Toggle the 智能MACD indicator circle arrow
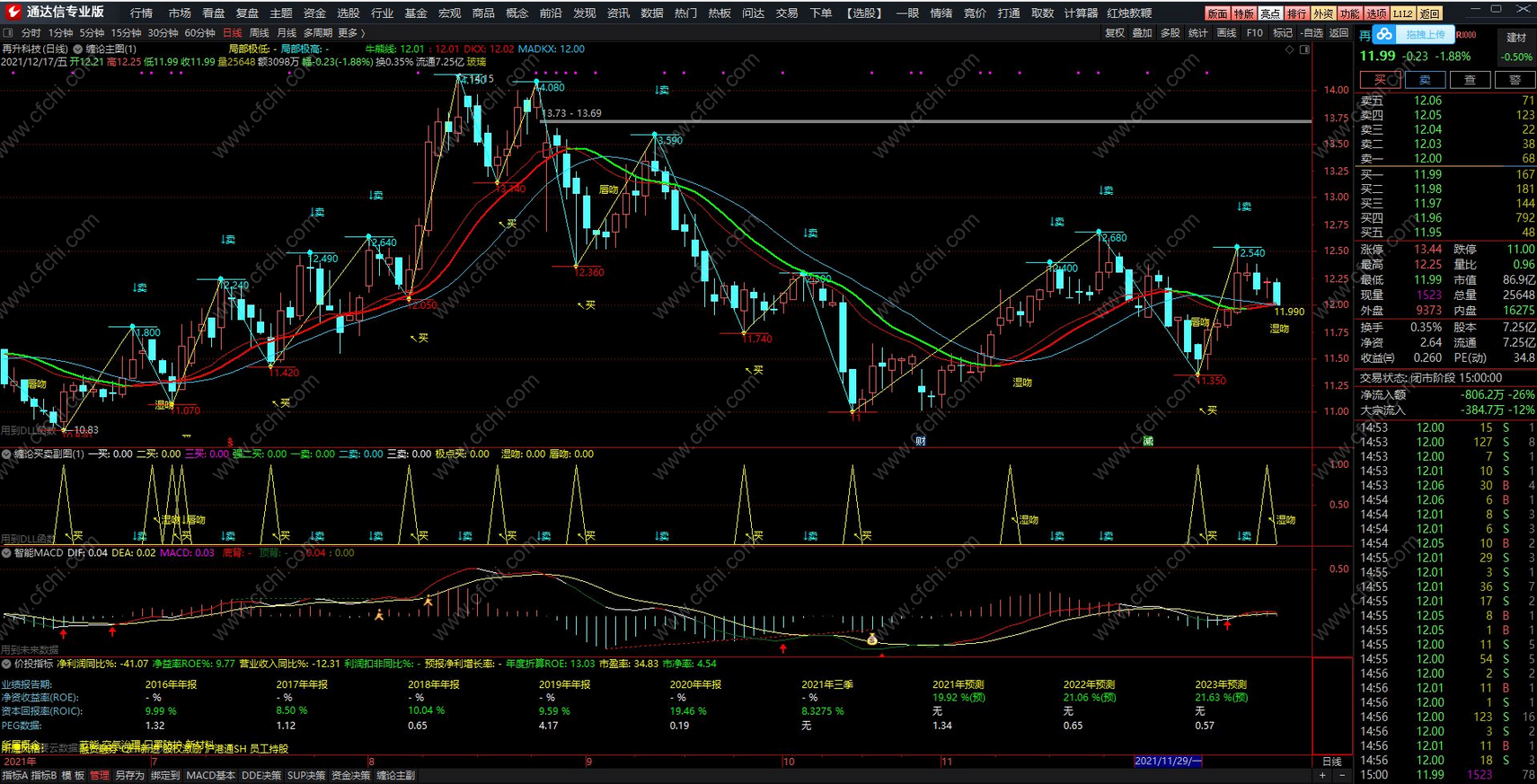The height and width of the screenshot is (784, 1537). click(x=6, y=553)
